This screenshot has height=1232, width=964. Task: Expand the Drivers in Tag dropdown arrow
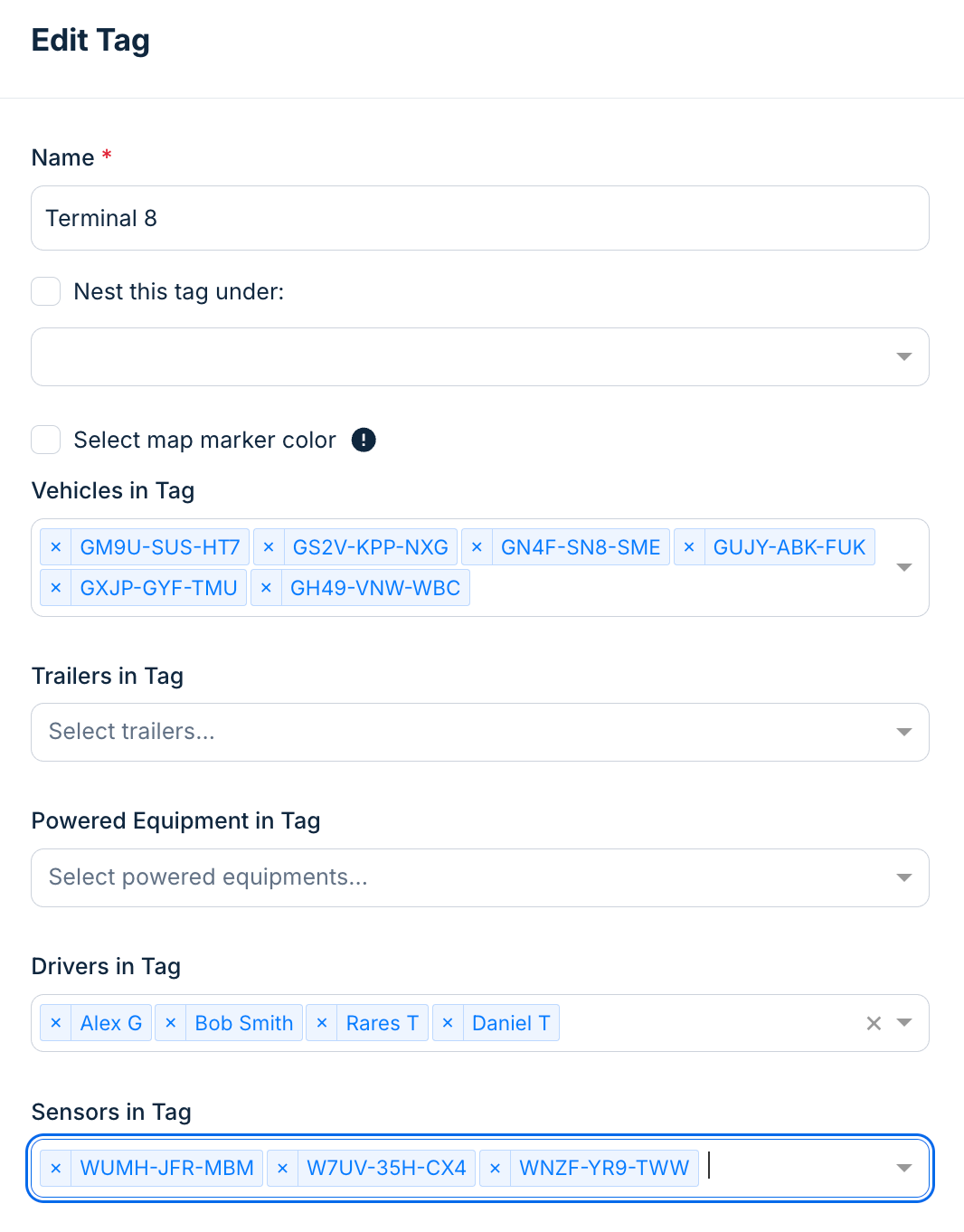pos(903,1023)
